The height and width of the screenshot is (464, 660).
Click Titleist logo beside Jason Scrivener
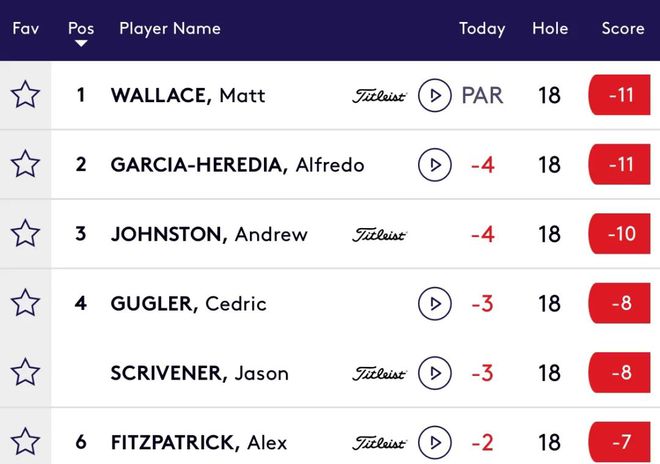pos(379,373)
